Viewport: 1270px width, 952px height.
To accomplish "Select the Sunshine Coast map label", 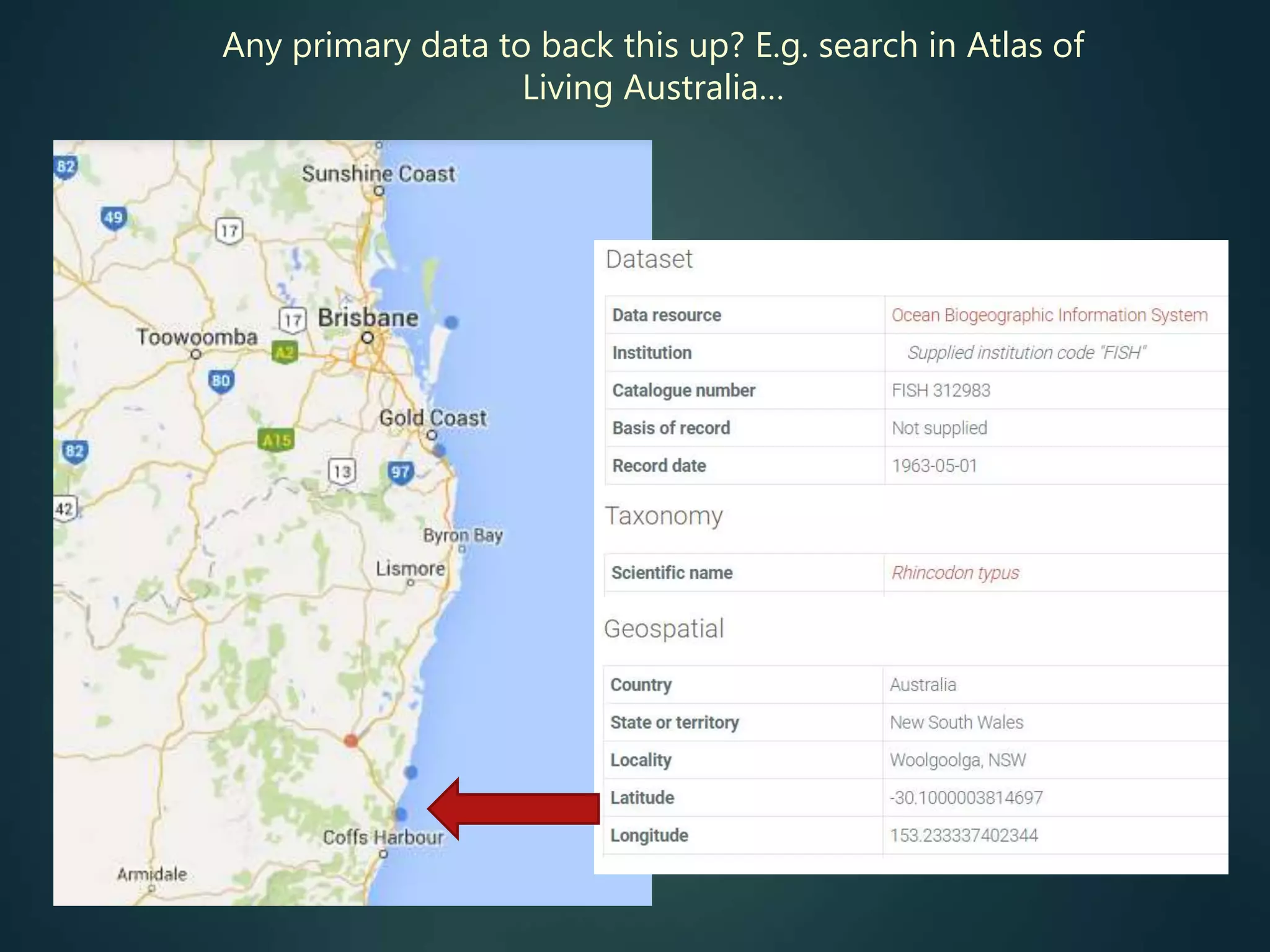I will [378, 174].
